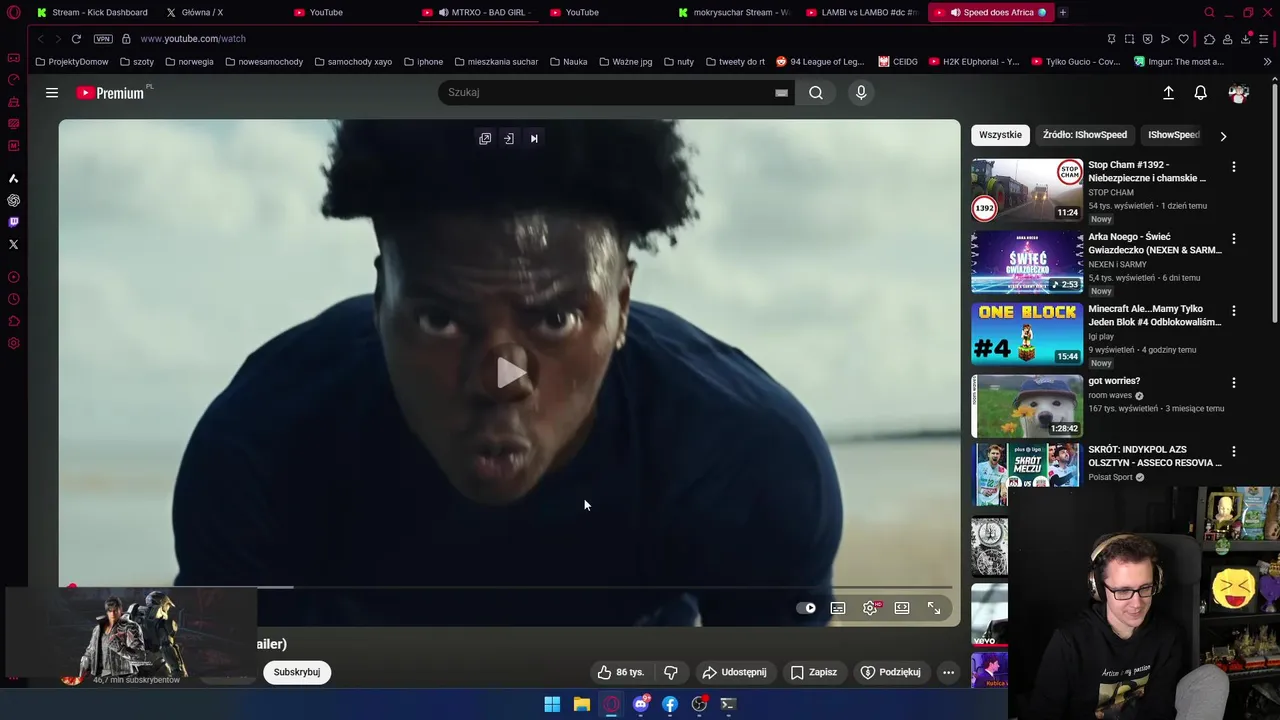This screenshot has width=1280, height=720.
Task: Show more filter chips with right arrow
Action: tap(1223, 136)
